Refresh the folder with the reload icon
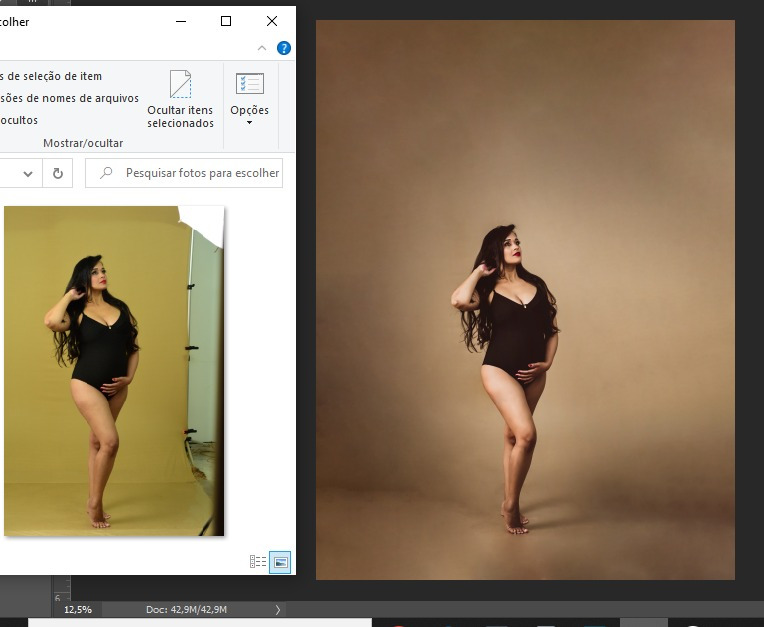The height and width of the screenshot is (627, 764). point(58,173)
